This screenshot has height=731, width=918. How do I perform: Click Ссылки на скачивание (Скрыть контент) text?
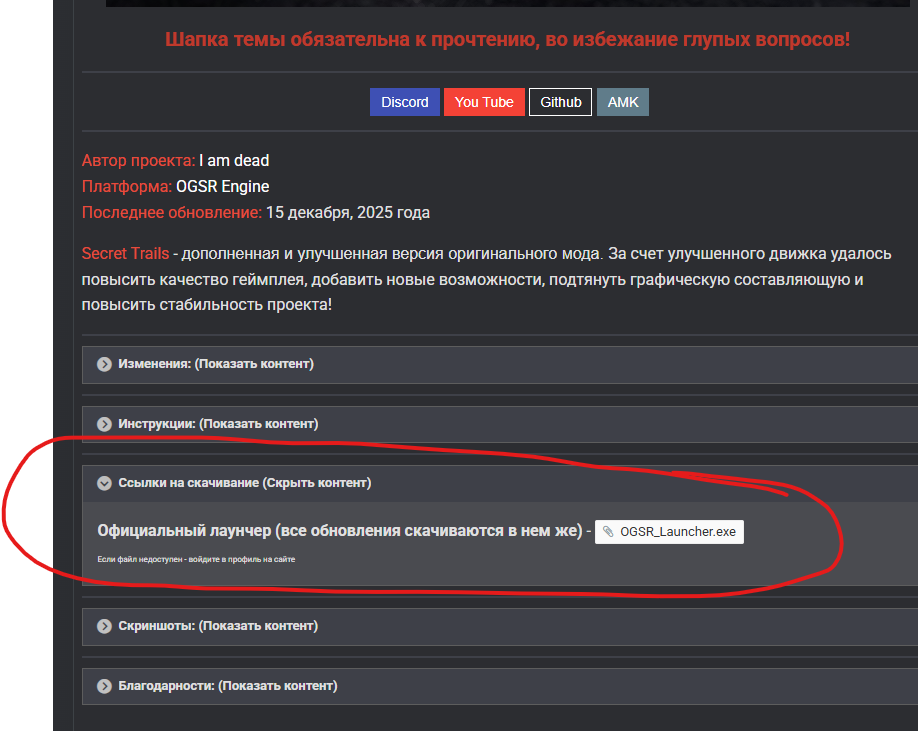[245, 482]
